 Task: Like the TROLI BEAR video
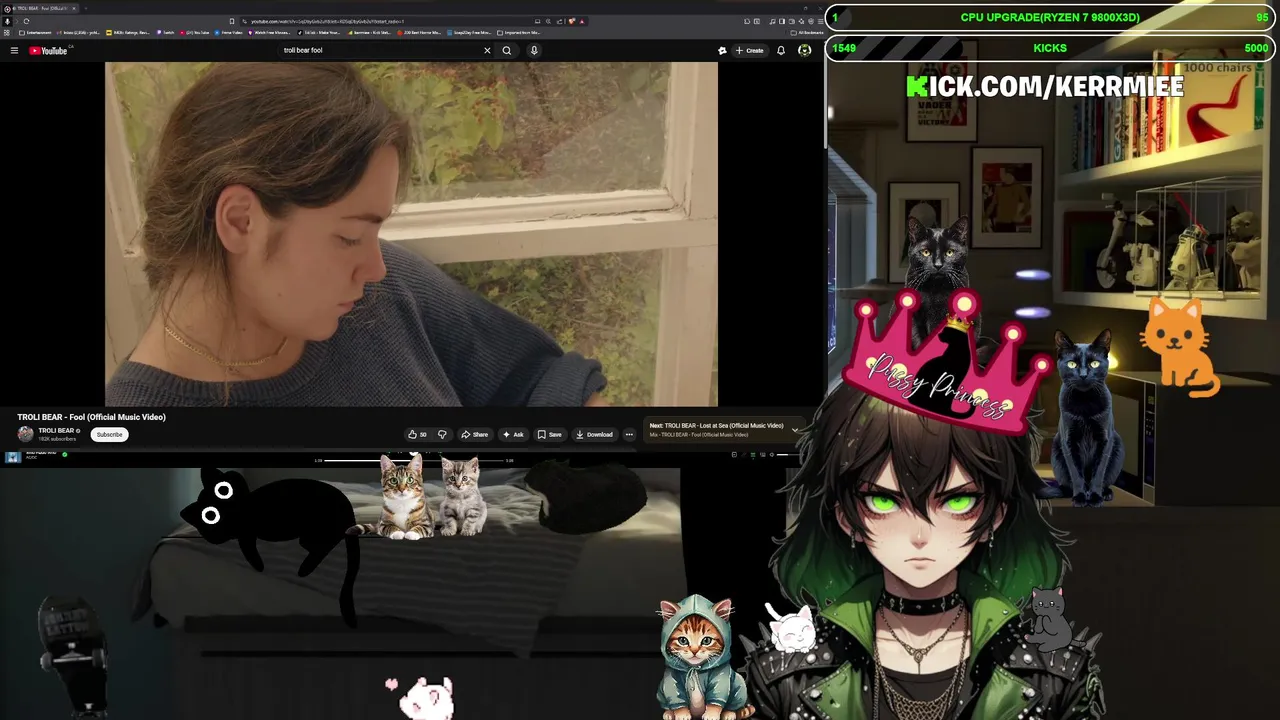(x=417, y=434)
